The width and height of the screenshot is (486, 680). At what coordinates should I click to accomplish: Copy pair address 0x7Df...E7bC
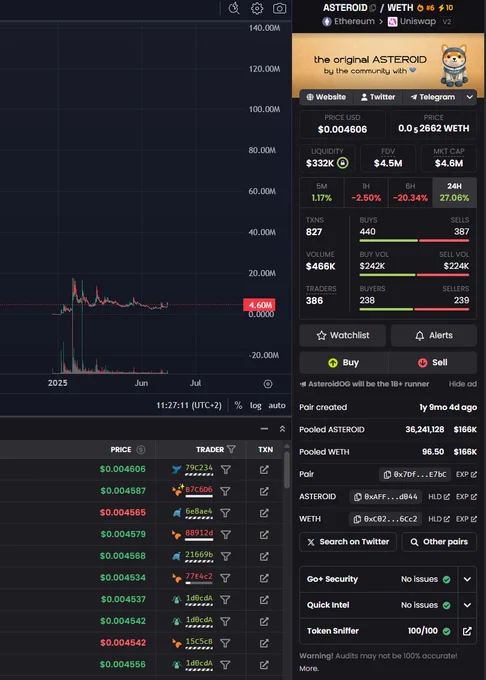(x=415, y=474)
